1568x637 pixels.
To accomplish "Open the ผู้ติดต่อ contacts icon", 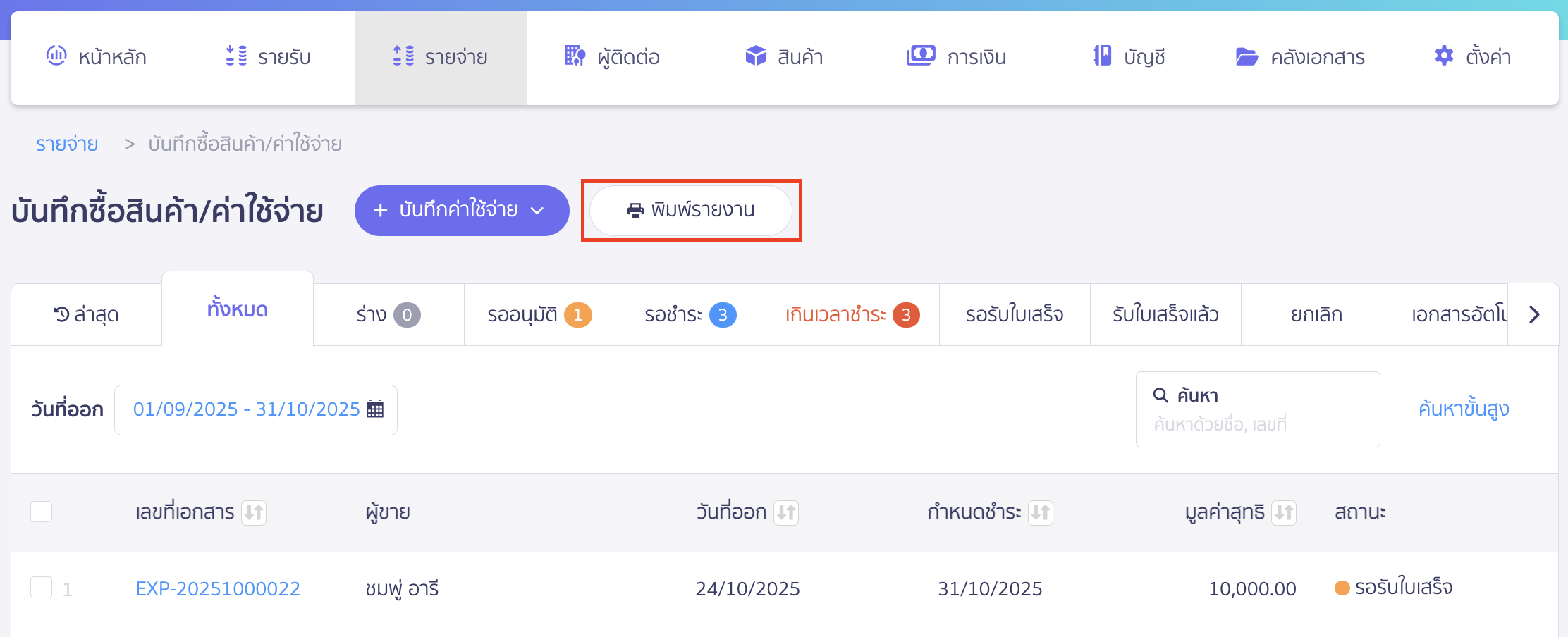I will tap(574, 56).
